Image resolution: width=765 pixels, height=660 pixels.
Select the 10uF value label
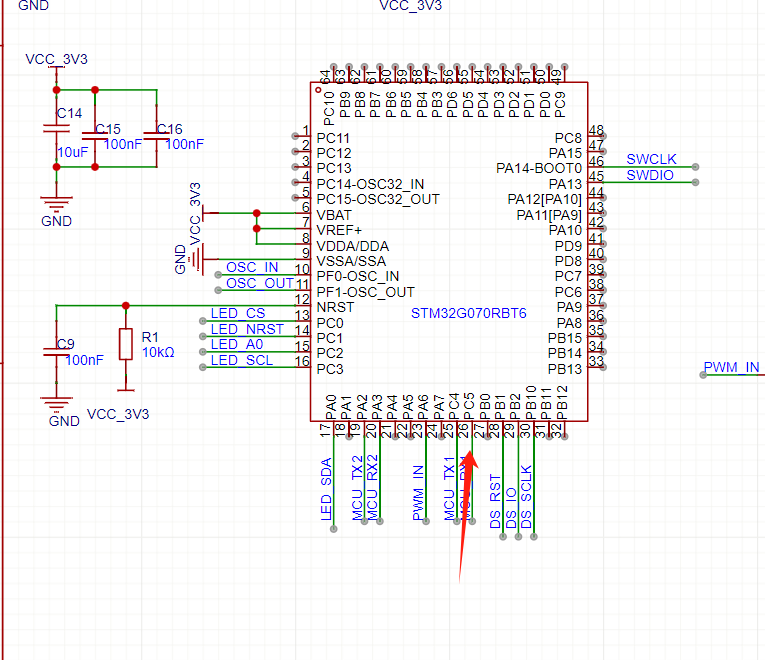point(73,152)
